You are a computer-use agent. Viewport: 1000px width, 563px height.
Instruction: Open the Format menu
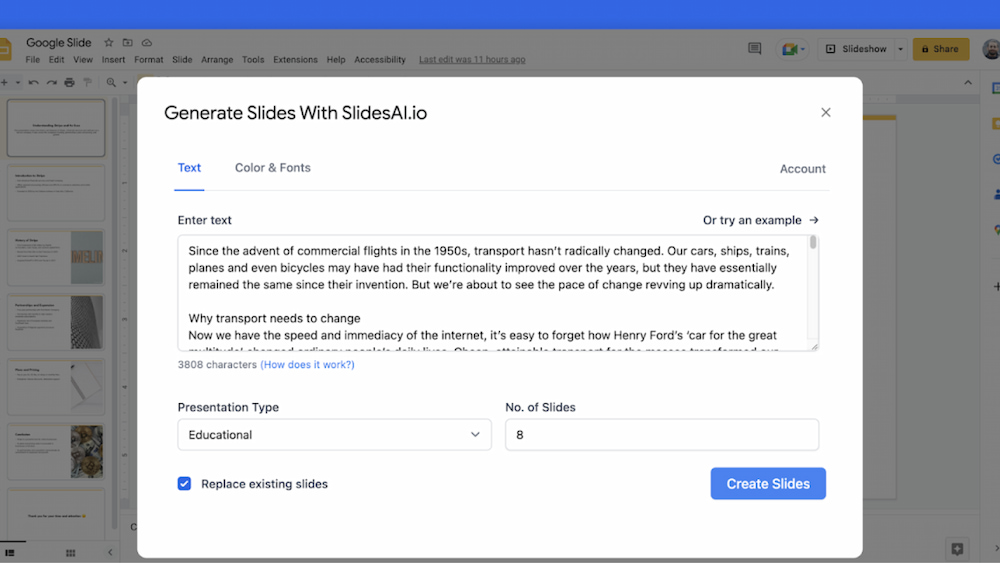point(149,59)
